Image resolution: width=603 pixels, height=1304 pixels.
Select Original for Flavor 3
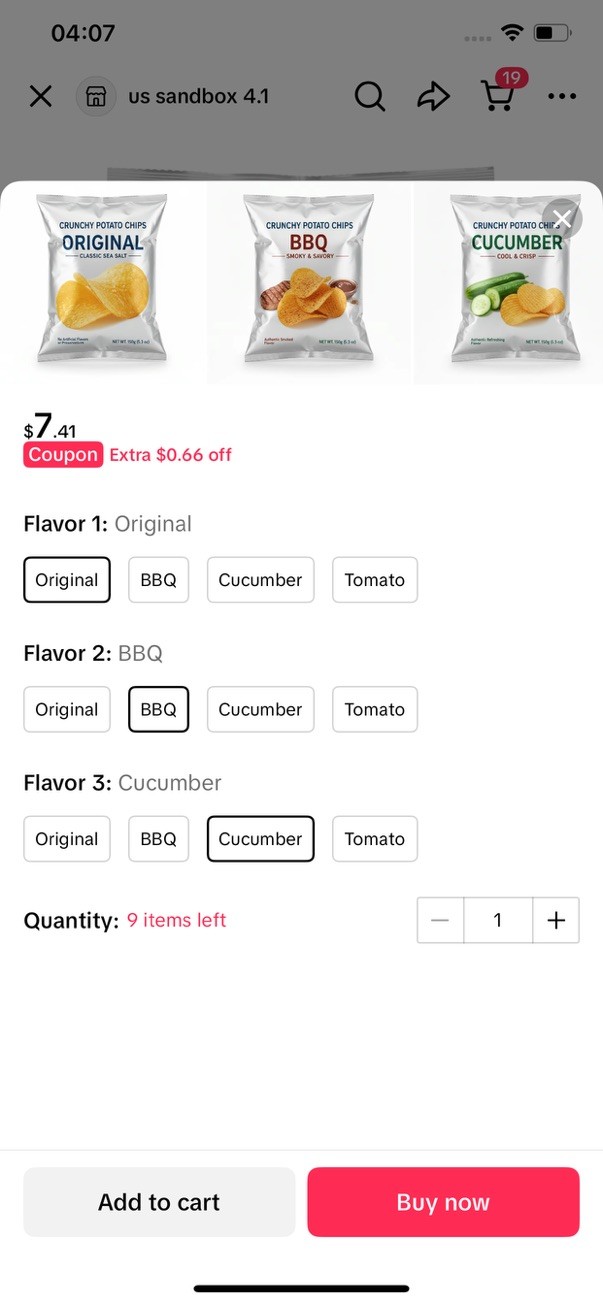click(x=66, y=839)
